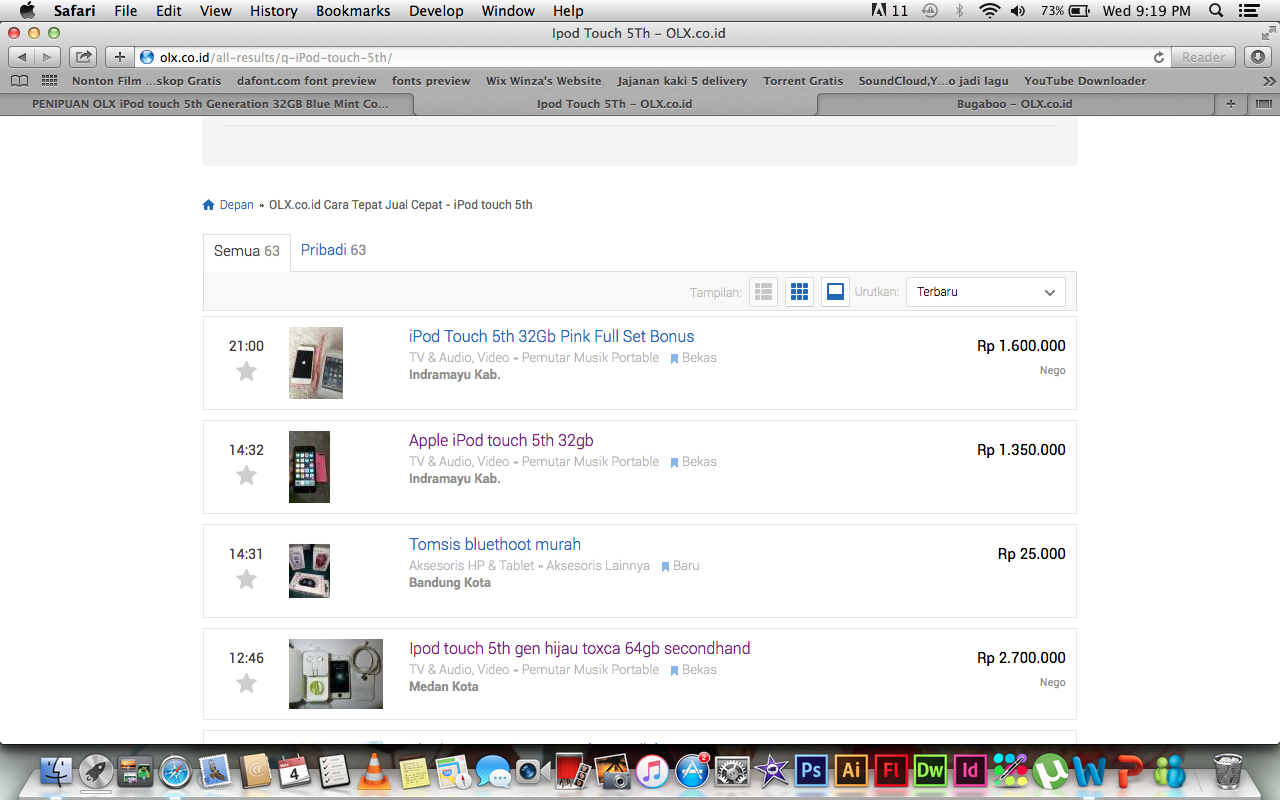
Task: Switch to list view display icon
Action: pos(764,292)
